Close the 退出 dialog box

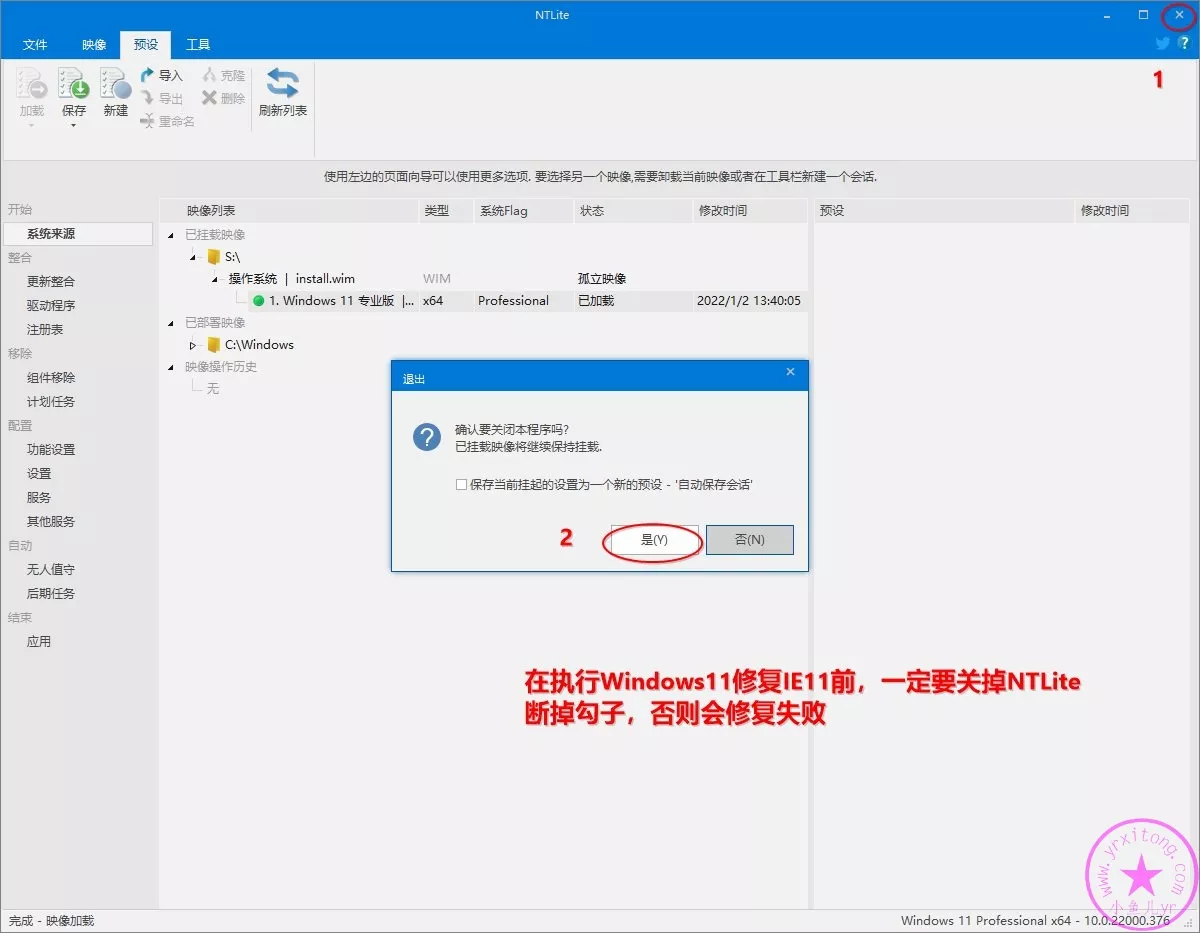[790, 372]
